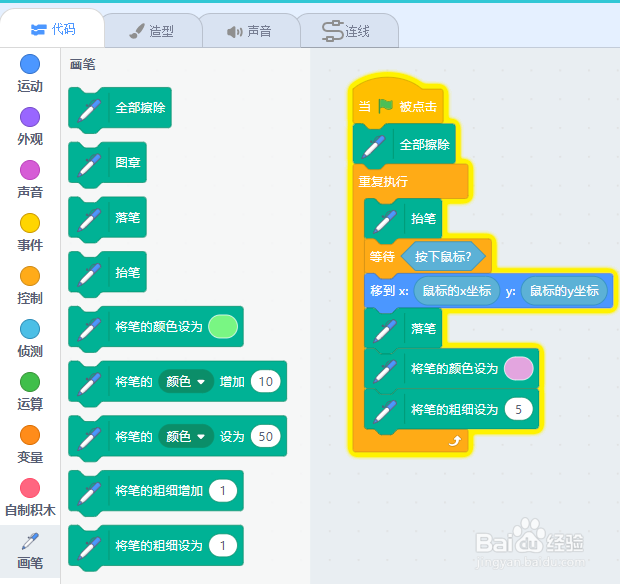Select the 运动 category blue circle
This screenshot has height=584, width=620.
coord(30,64)
